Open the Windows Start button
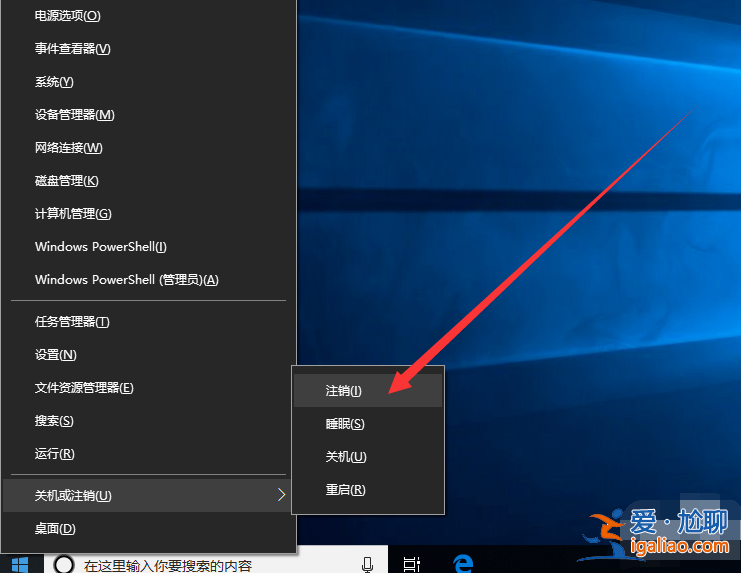Screen dimensions: 741x573 (20, 564)
